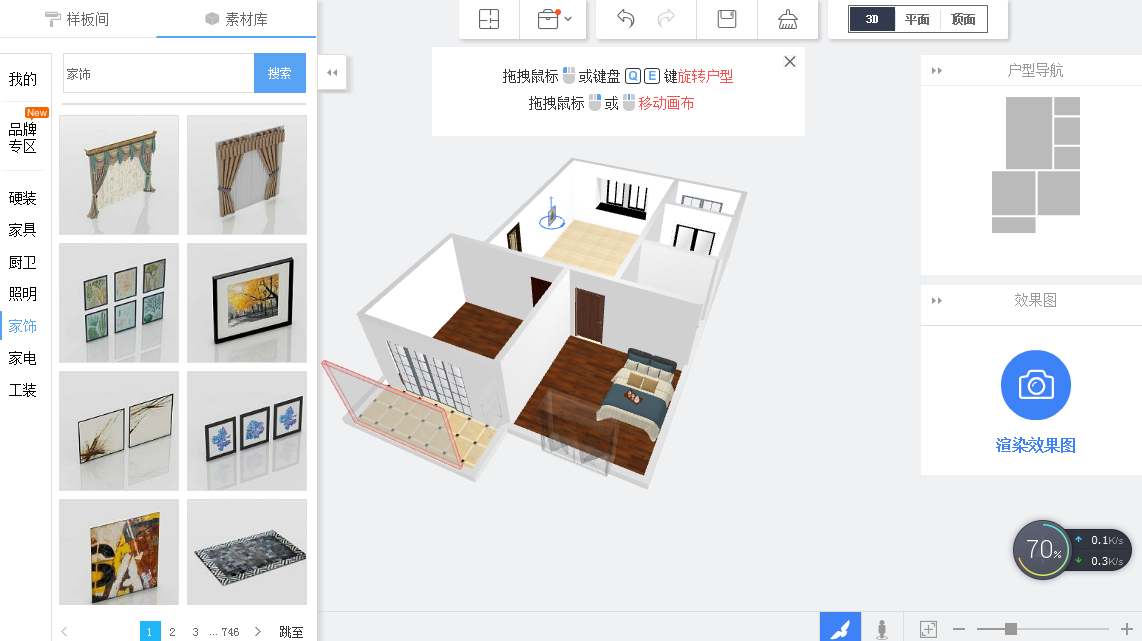Open the toolbox dropdown arrow

tap(571, 18)
